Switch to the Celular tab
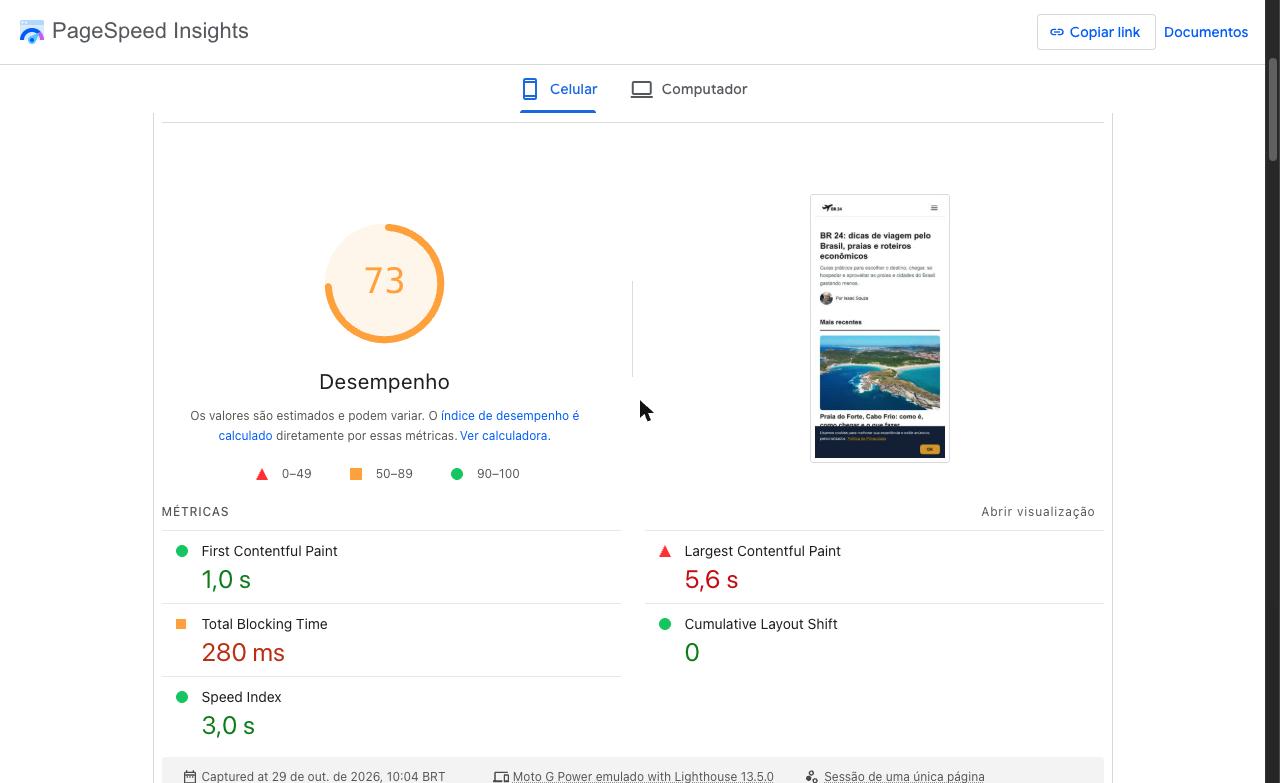Screen dimensions: 1280x783 [x=558, y=89]
